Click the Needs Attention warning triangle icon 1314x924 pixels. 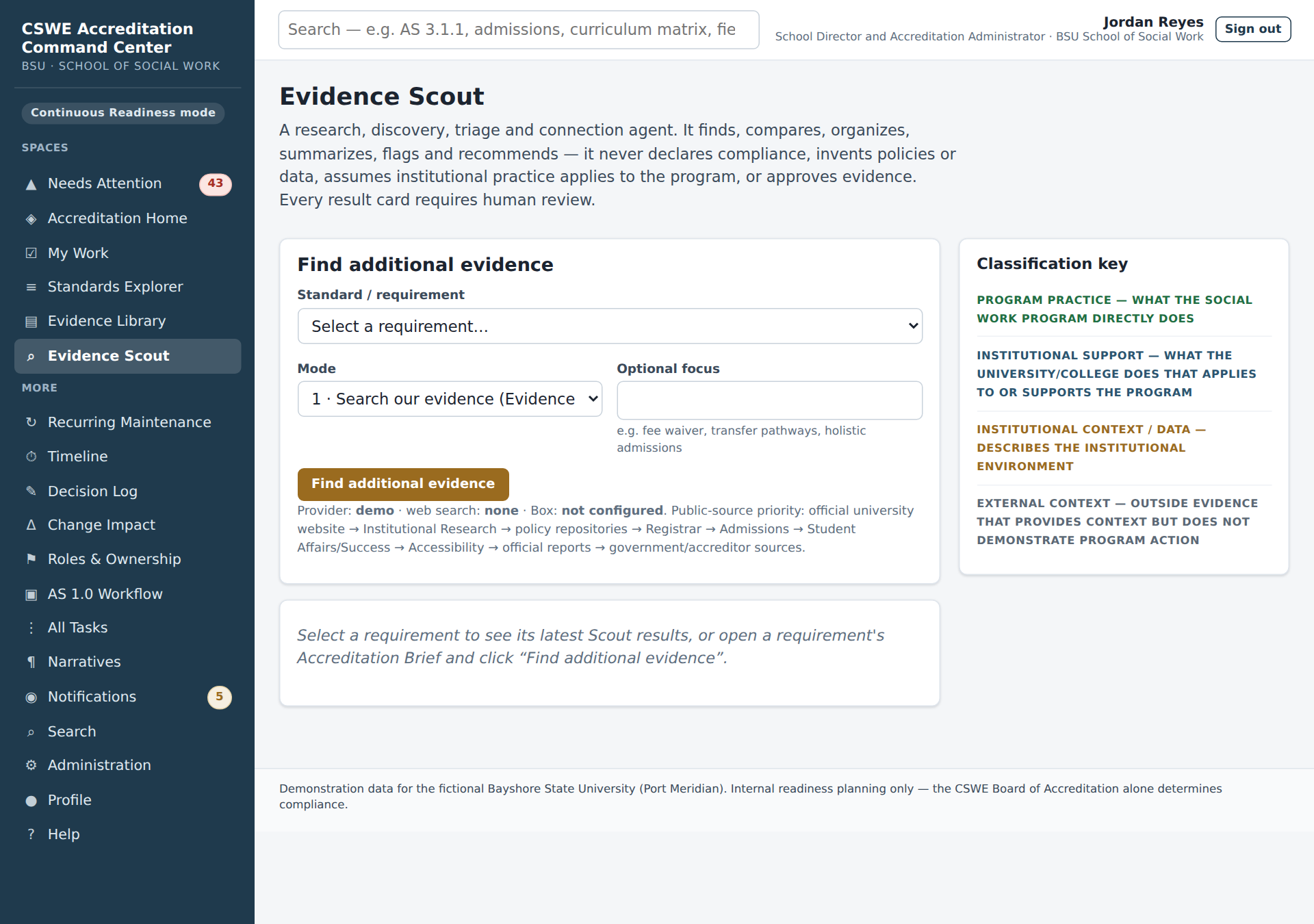(x=31, y=184)
